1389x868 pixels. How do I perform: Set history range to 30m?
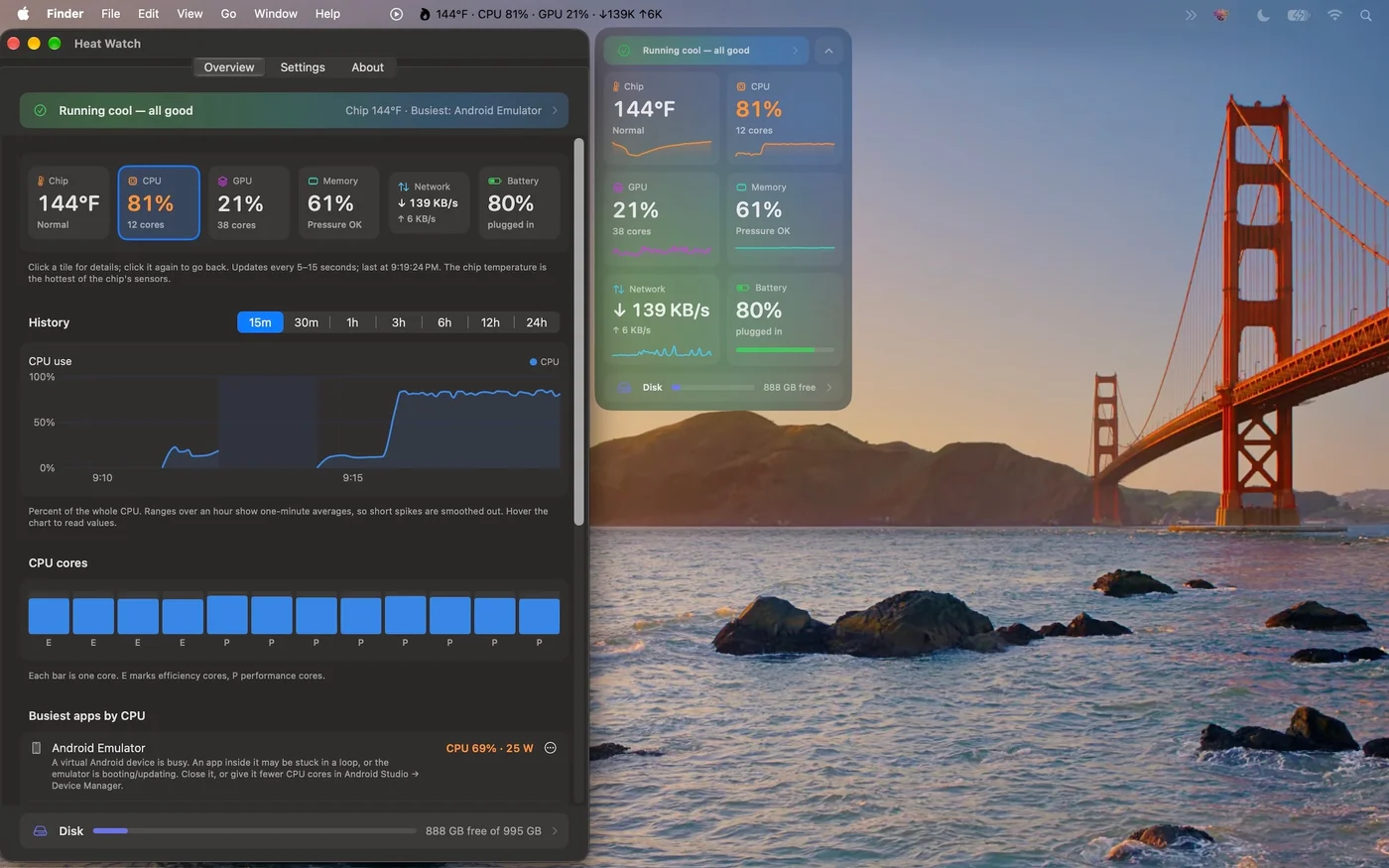pyautogui.click(x=307, y=322)
